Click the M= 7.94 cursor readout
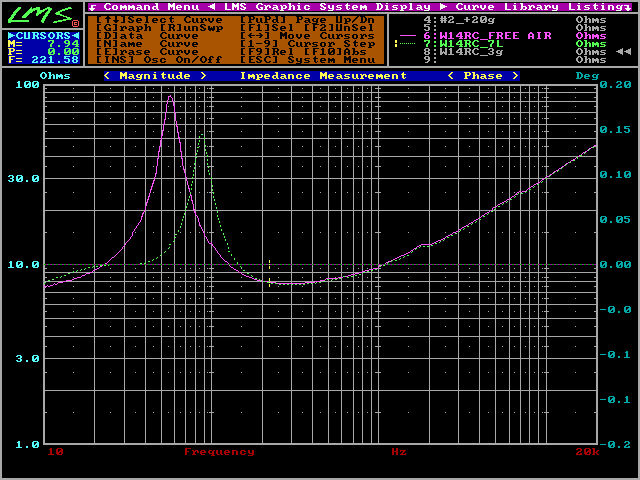The image size is (640, 480). click(x=43, y=44)
